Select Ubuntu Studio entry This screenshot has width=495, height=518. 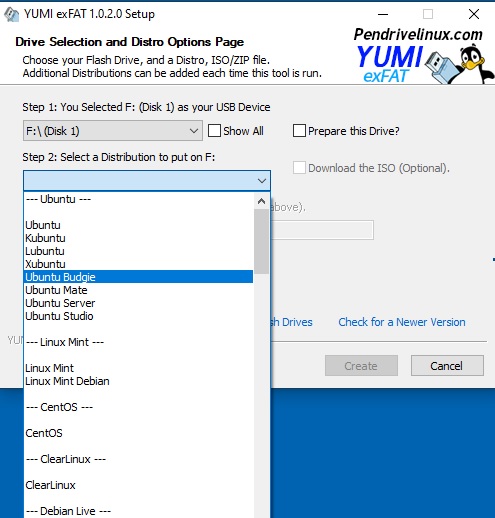[x=139, y=316]
